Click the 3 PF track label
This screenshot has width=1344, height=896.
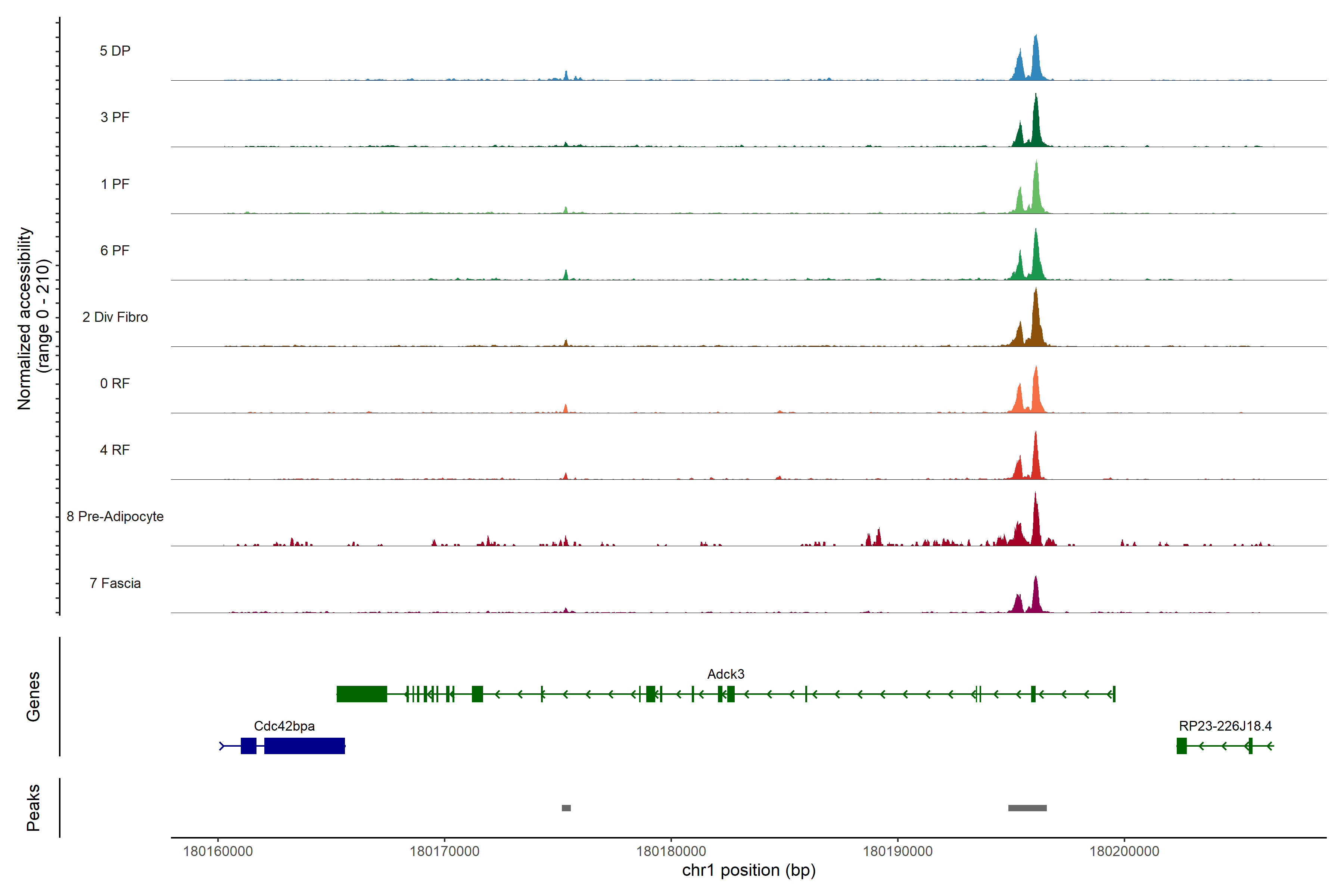point(115,117)
